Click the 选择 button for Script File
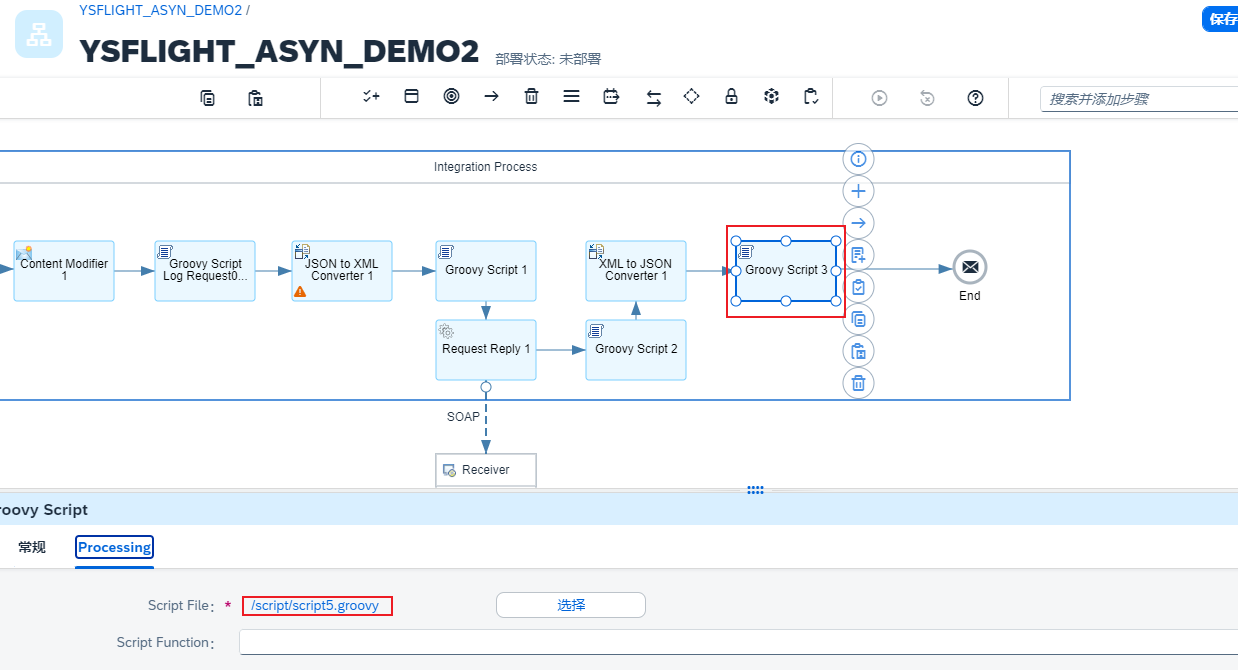This screenshot has width=1238, height=670. coord(570,605)
